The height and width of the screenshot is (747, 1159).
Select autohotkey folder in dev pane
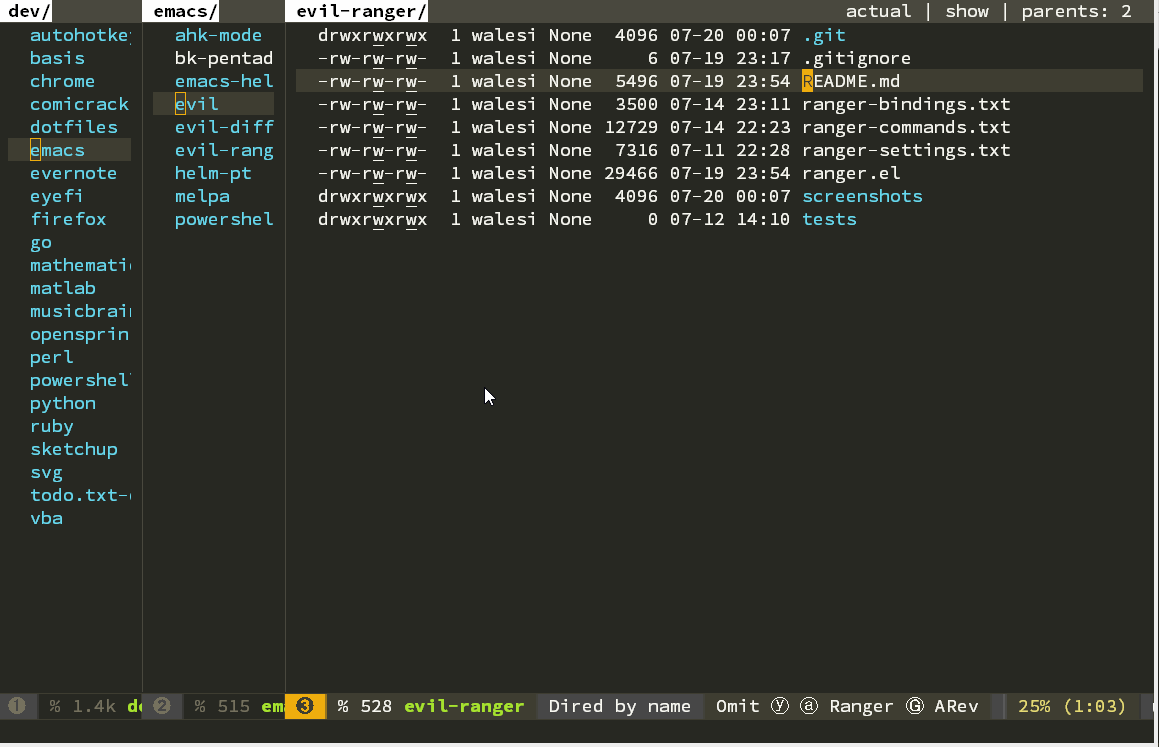80,35
